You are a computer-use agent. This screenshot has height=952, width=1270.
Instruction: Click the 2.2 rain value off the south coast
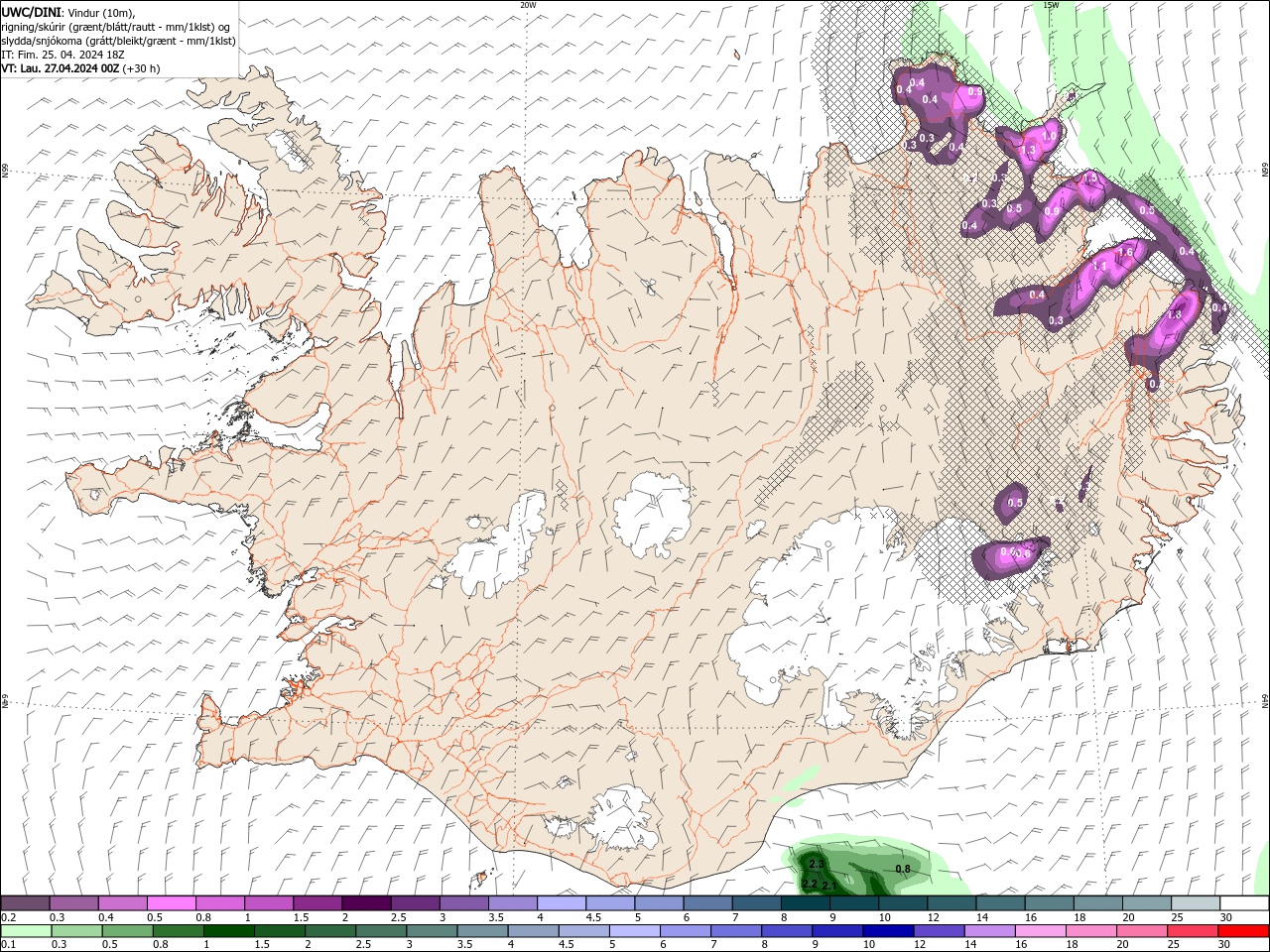810,884
